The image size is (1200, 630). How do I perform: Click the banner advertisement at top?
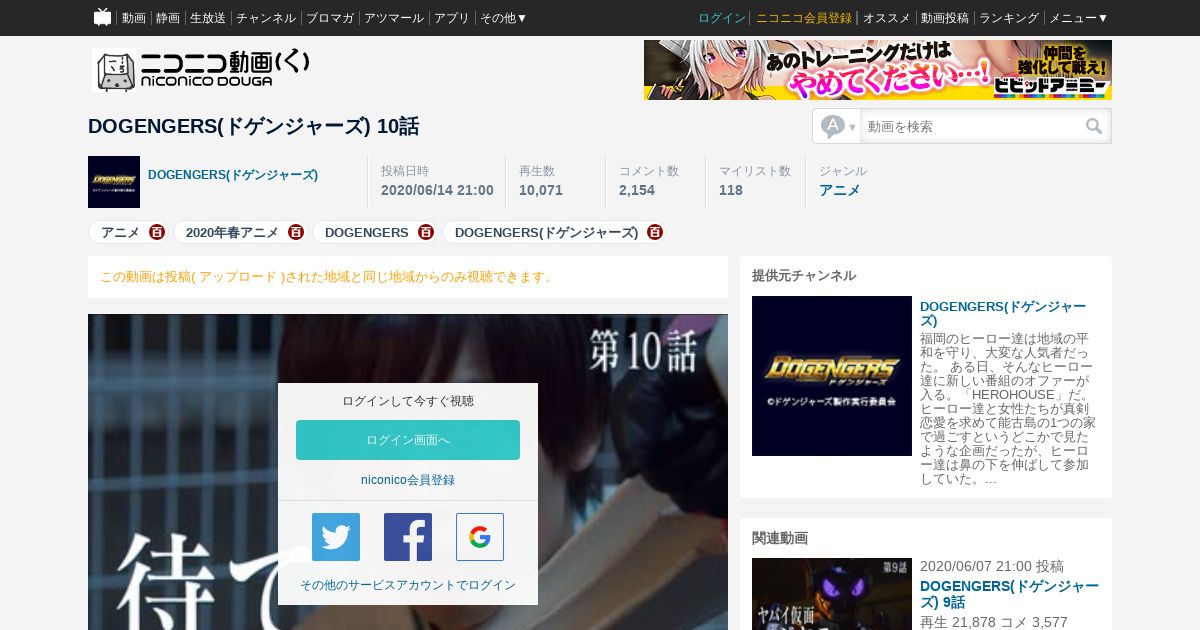pos(878,70)
